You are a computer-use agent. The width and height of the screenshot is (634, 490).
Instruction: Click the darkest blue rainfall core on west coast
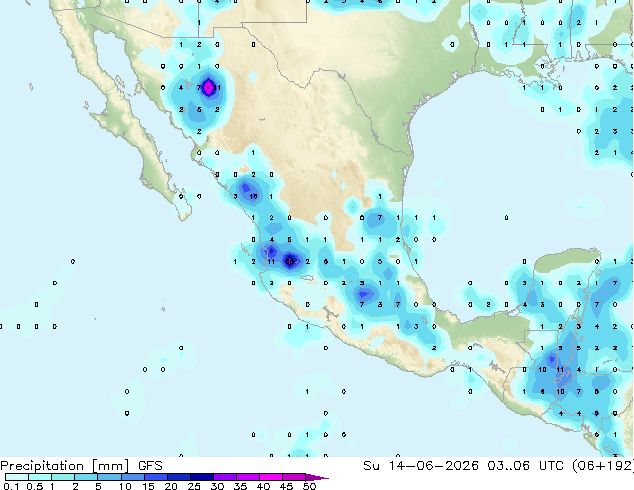point(290,261)
